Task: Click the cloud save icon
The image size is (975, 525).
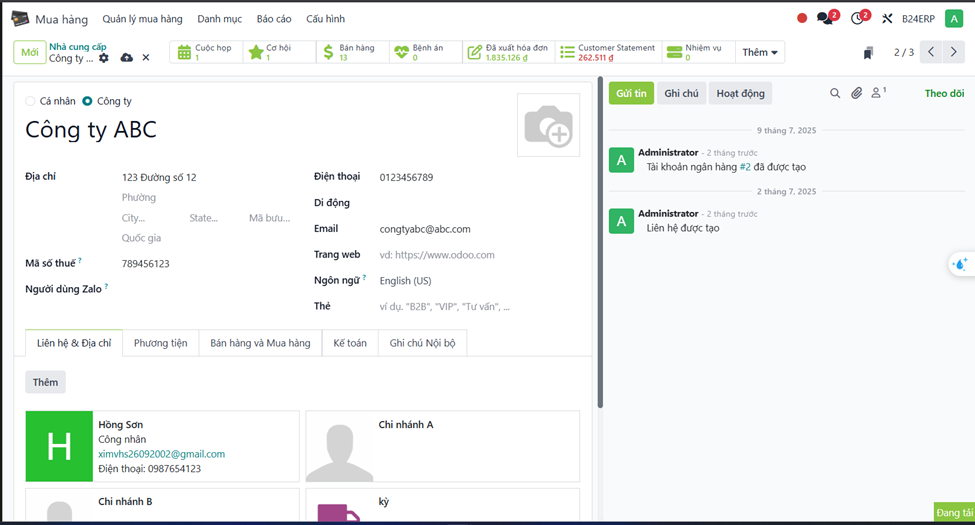Action: point(126,58)
